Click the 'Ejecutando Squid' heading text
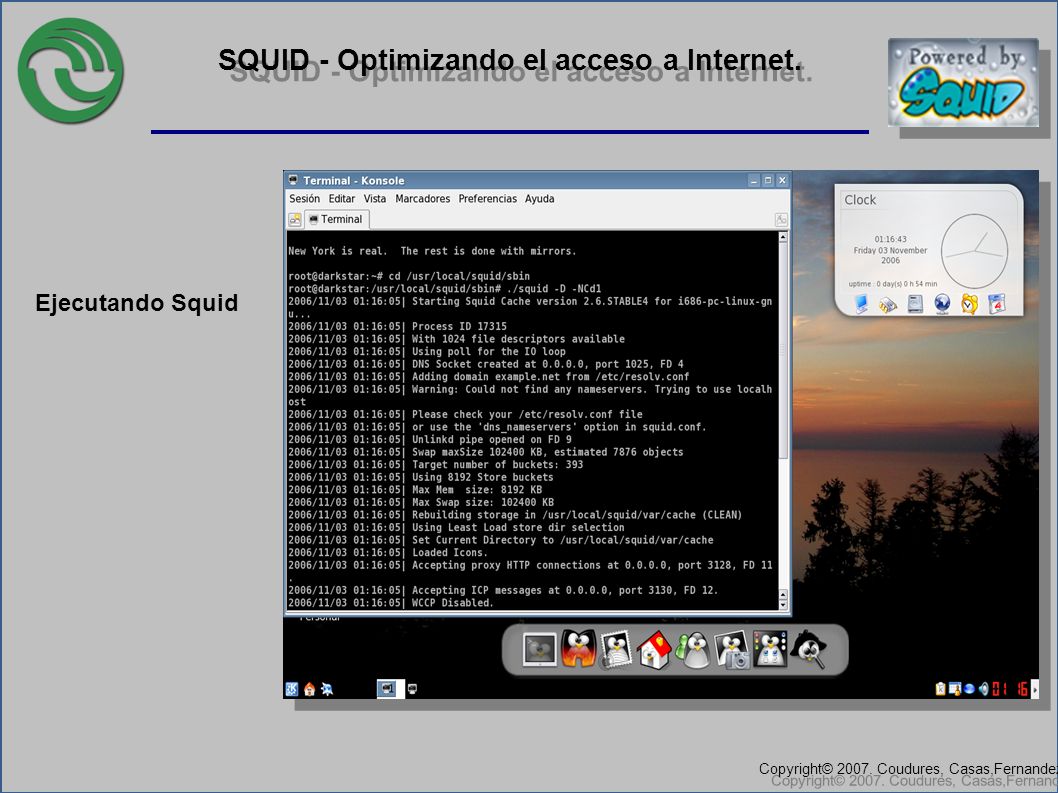 (x=137, y=303)
